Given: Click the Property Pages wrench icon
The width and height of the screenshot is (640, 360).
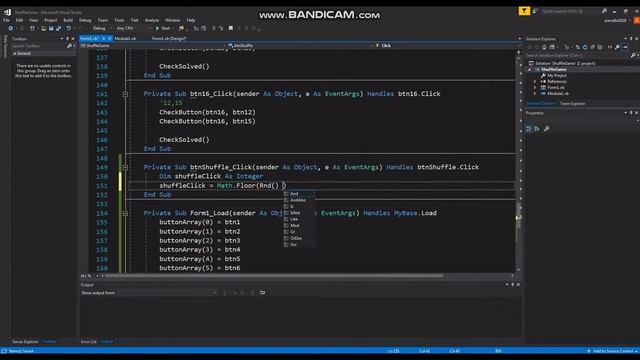Looking at the screenshot, I should pos(547,129).
